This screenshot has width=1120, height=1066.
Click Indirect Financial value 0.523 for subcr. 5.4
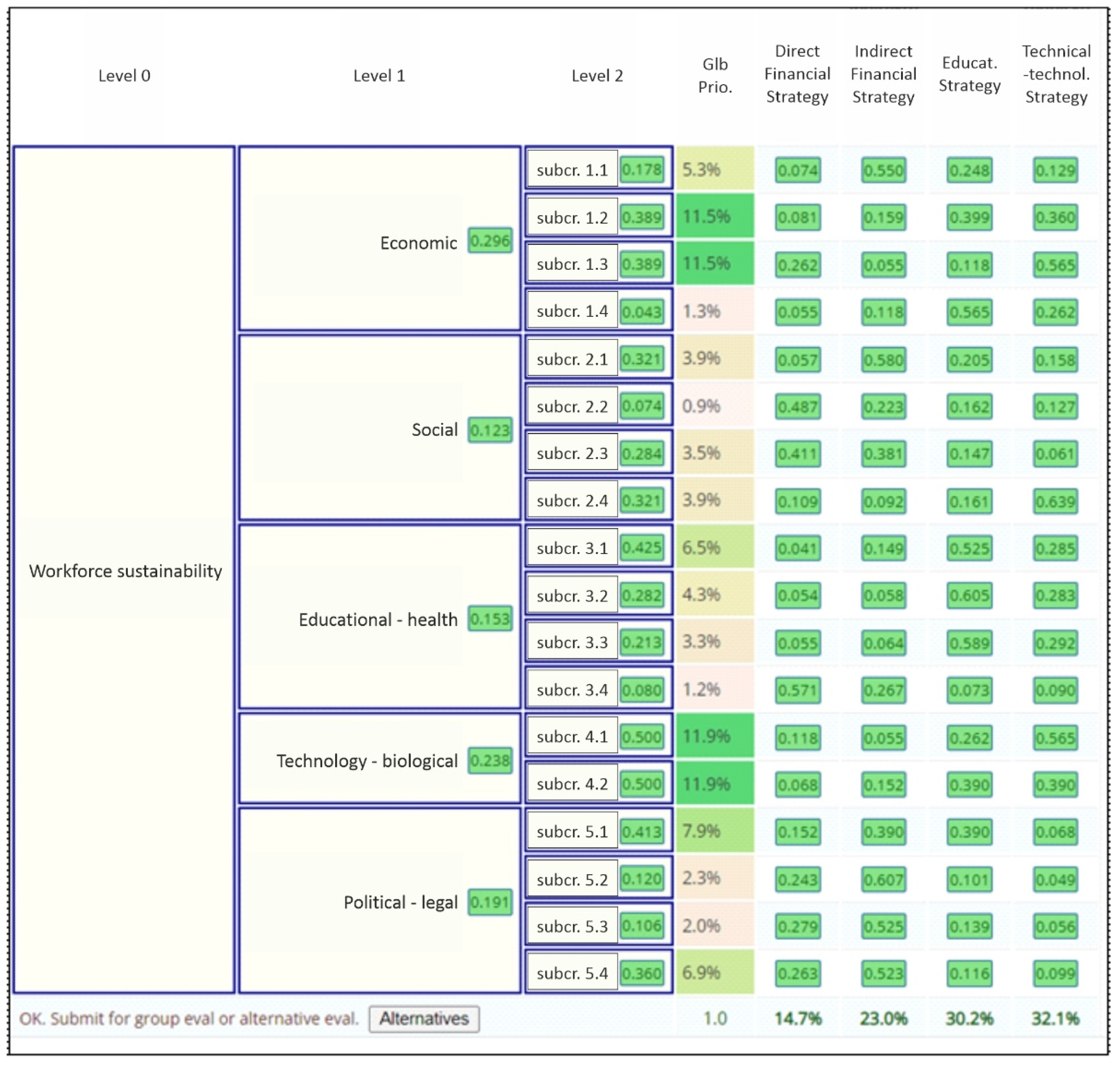point(884,973)
